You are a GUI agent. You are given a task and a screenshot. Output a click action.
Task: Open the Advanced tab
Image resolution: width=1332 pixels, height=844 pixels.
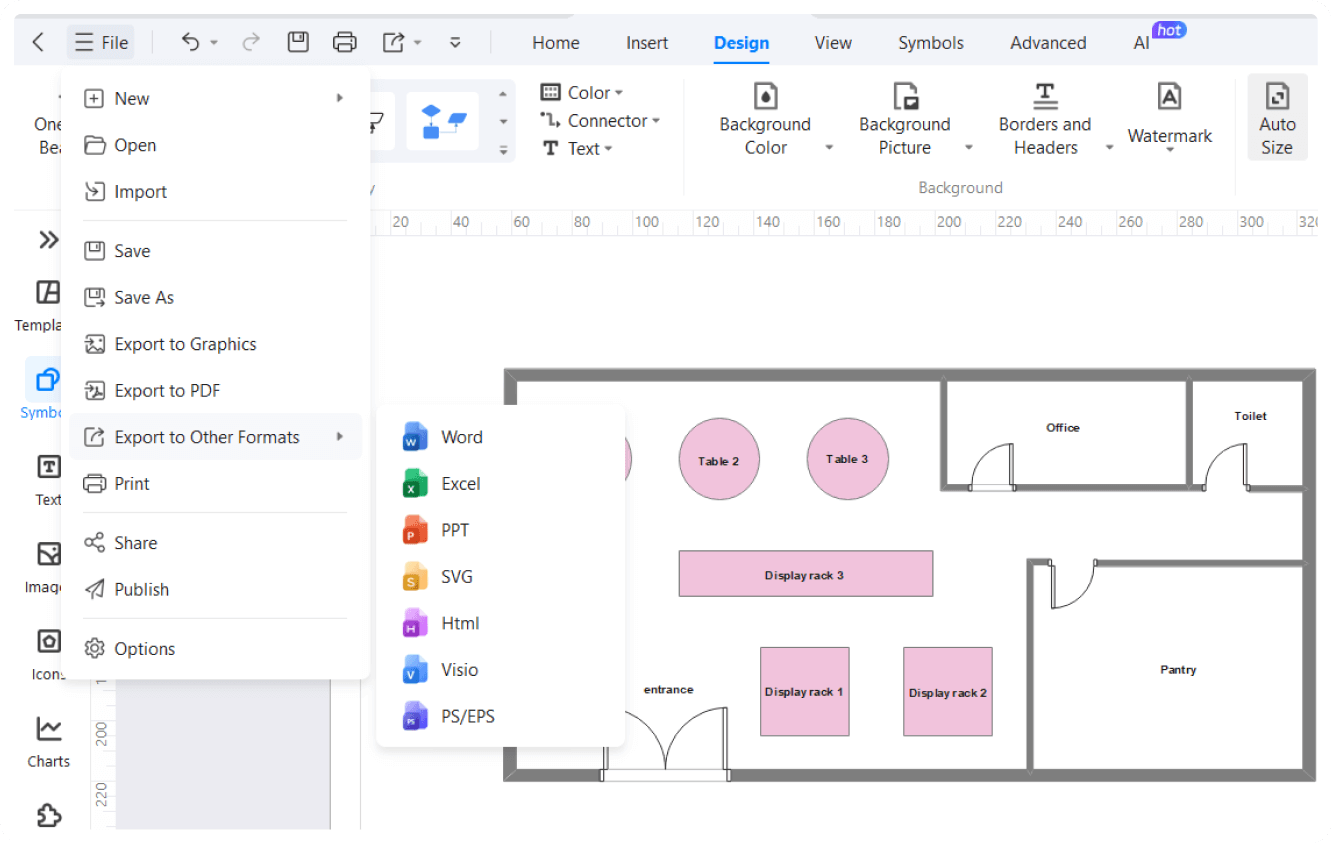1048,43
